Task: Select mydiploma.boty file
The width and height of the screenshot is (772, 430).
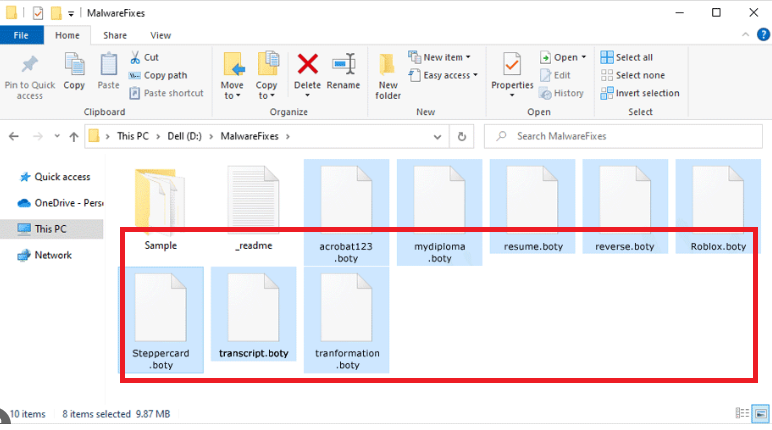Action: pyautogui.click(x=439, y=212)
